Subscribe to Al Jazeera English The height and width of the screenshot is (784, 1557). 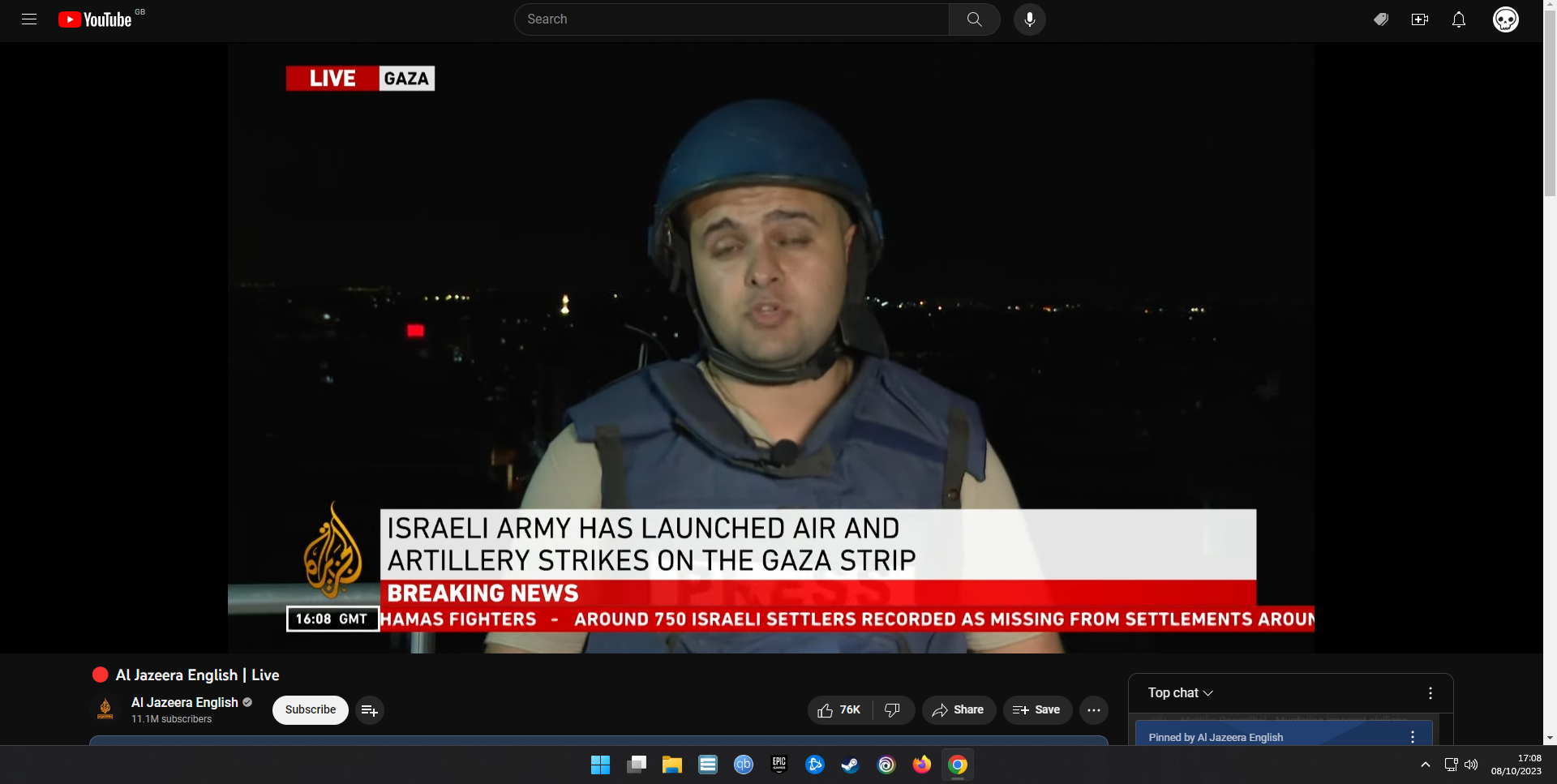coord(310,710)
